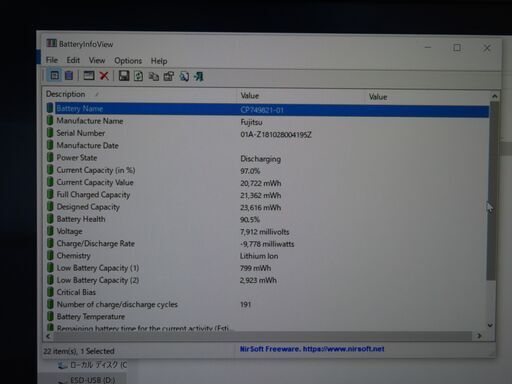The width and height of the screenshot is (512, 384).
Task: Open the File menu
Action: (x=52, y=60)
